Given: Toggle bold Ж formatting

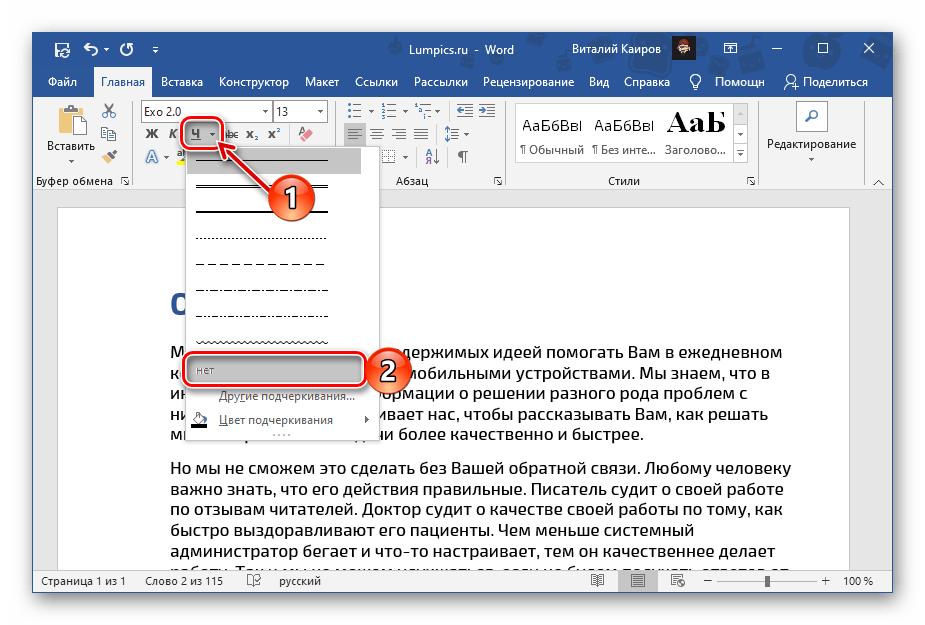Looking at the screenshot, I should 152,134.
